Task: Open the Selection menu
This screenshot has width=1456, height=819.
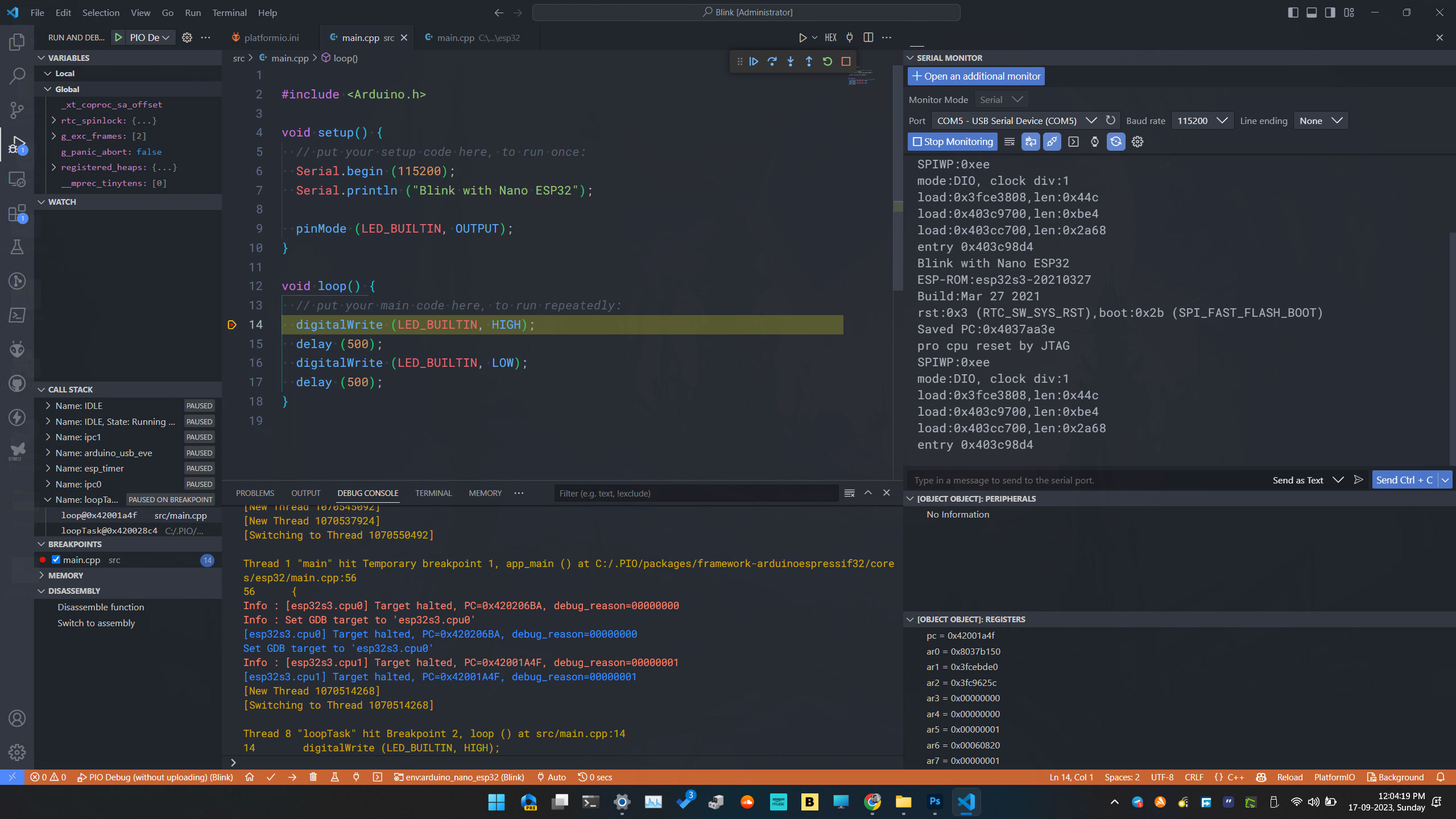Action: click(x=101, y=13)
